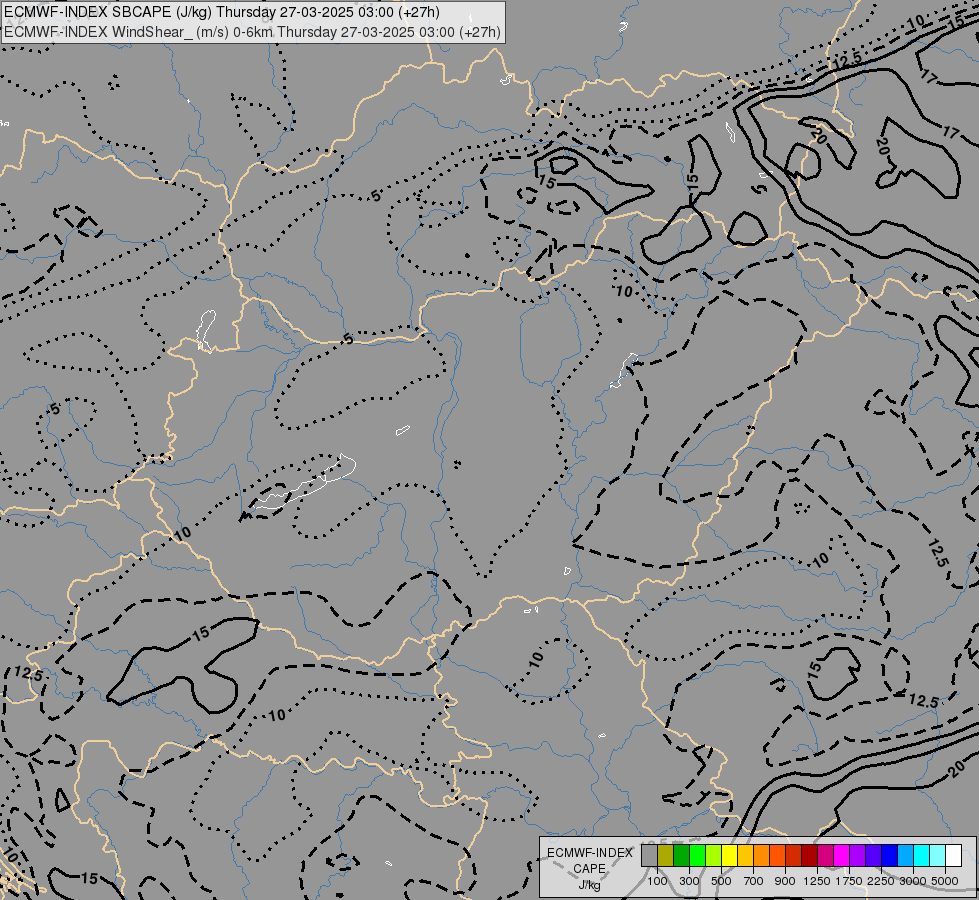Image resolution: width=979 pixels, height=900 pixels.
Task: Click the ECMWF-INDEX legend title text
Action: pos(589,853)
